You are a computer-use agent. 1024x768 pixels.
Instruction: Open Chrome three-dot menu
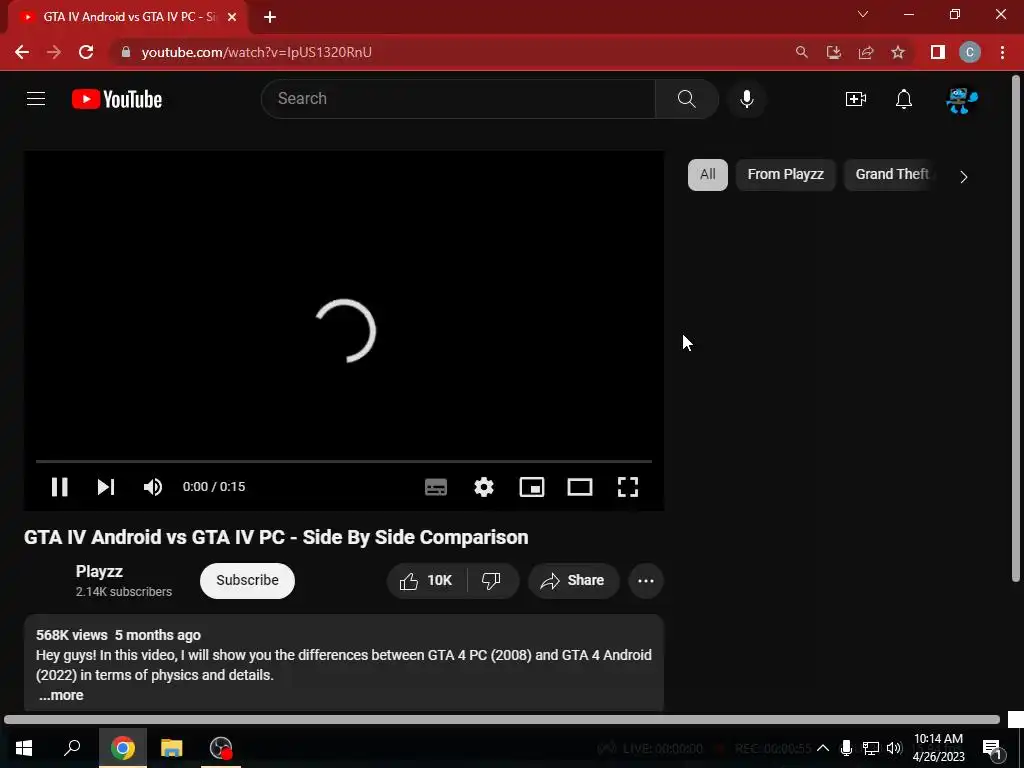[x=1002, y=52]
